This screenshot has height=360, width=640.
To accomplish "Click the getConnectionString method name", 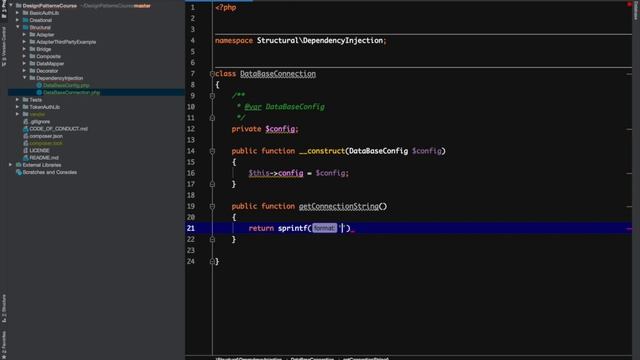I will tap(338, 207).
